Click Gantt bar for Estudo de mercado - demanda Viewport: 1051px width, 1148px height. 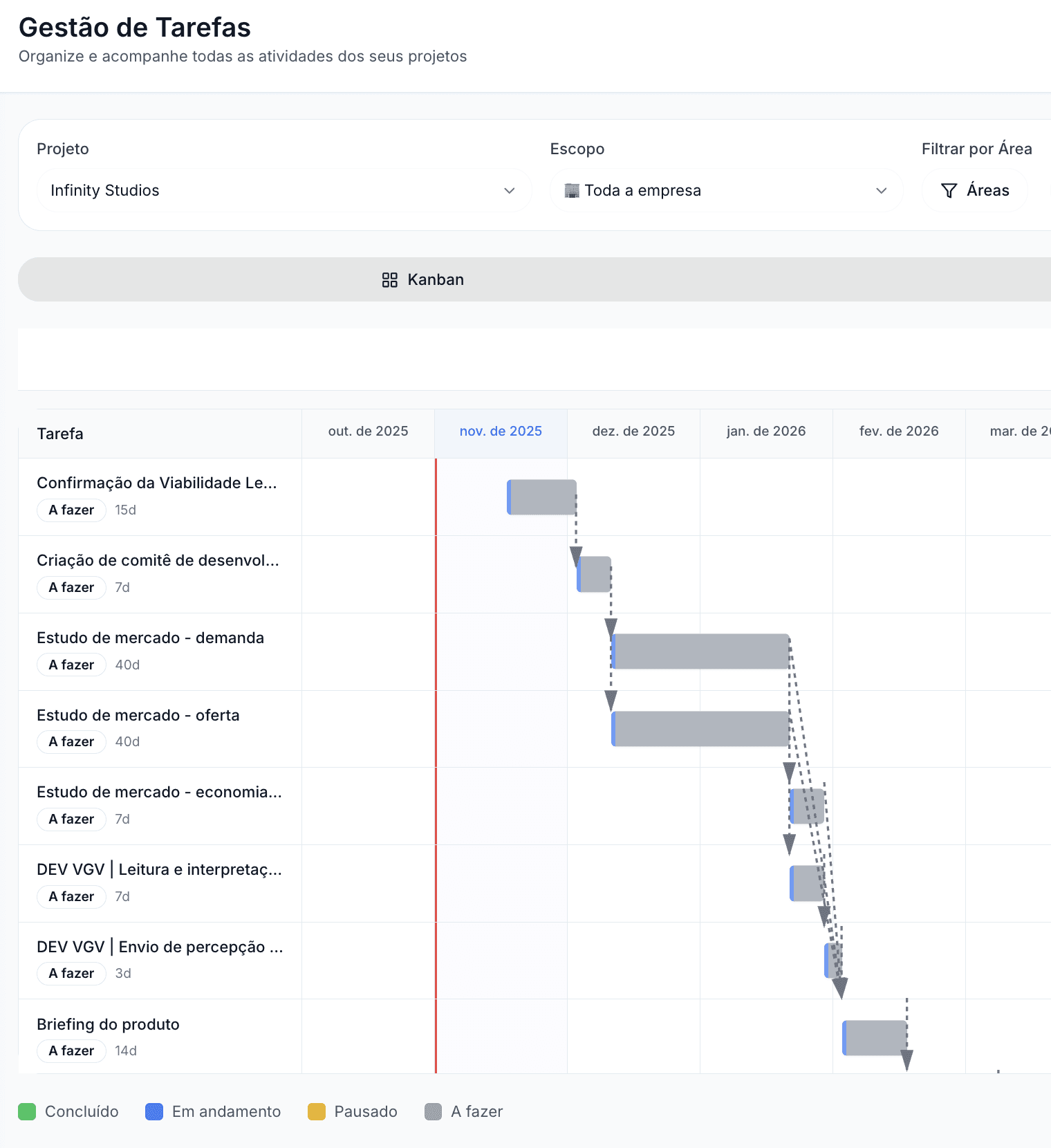pos(700,651)
